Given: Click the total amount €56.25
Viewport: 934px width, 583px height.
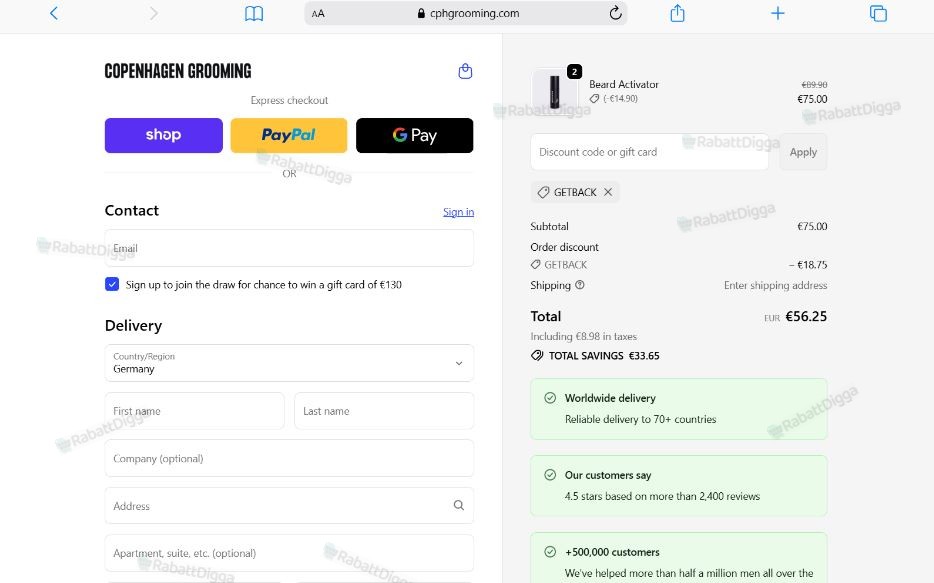Looking at the screenshot, I should tap(806, 316).
